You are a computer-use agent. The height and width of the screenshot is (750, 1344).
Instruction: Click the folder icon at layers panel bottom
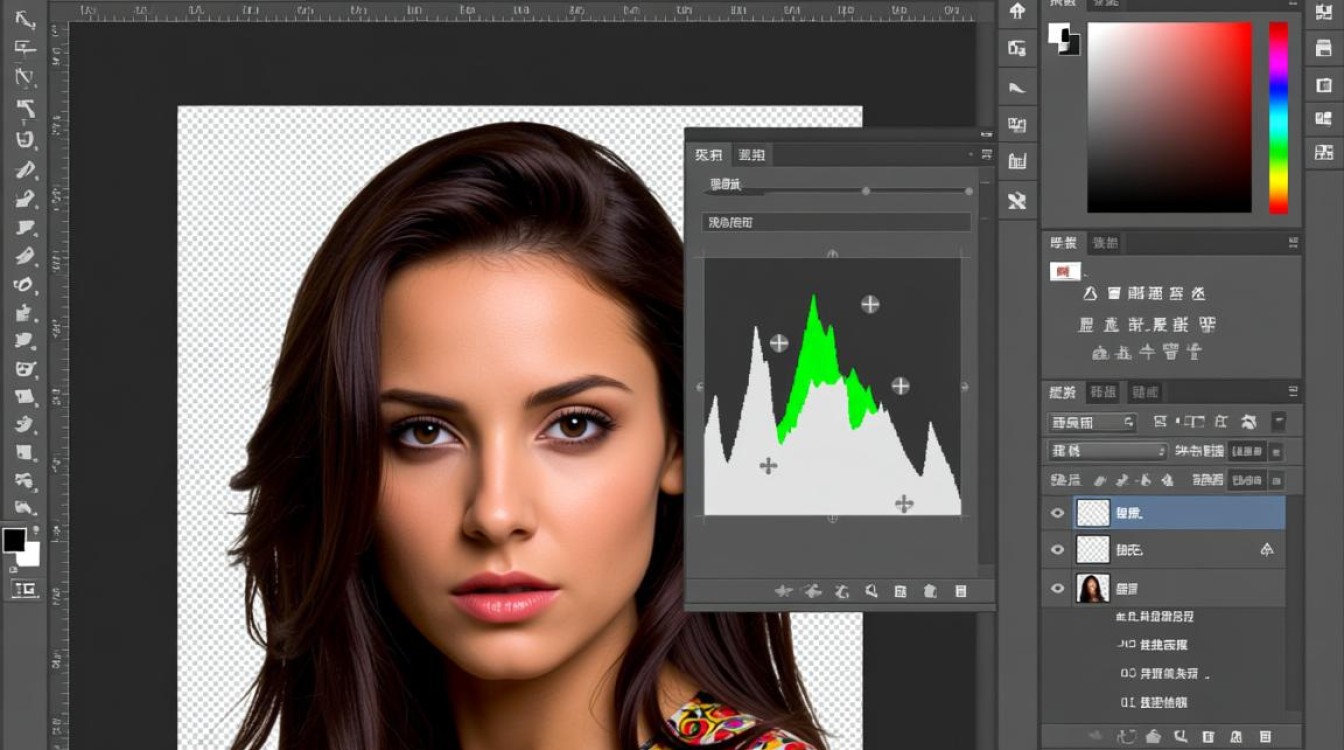click(x=1207, y=737)
